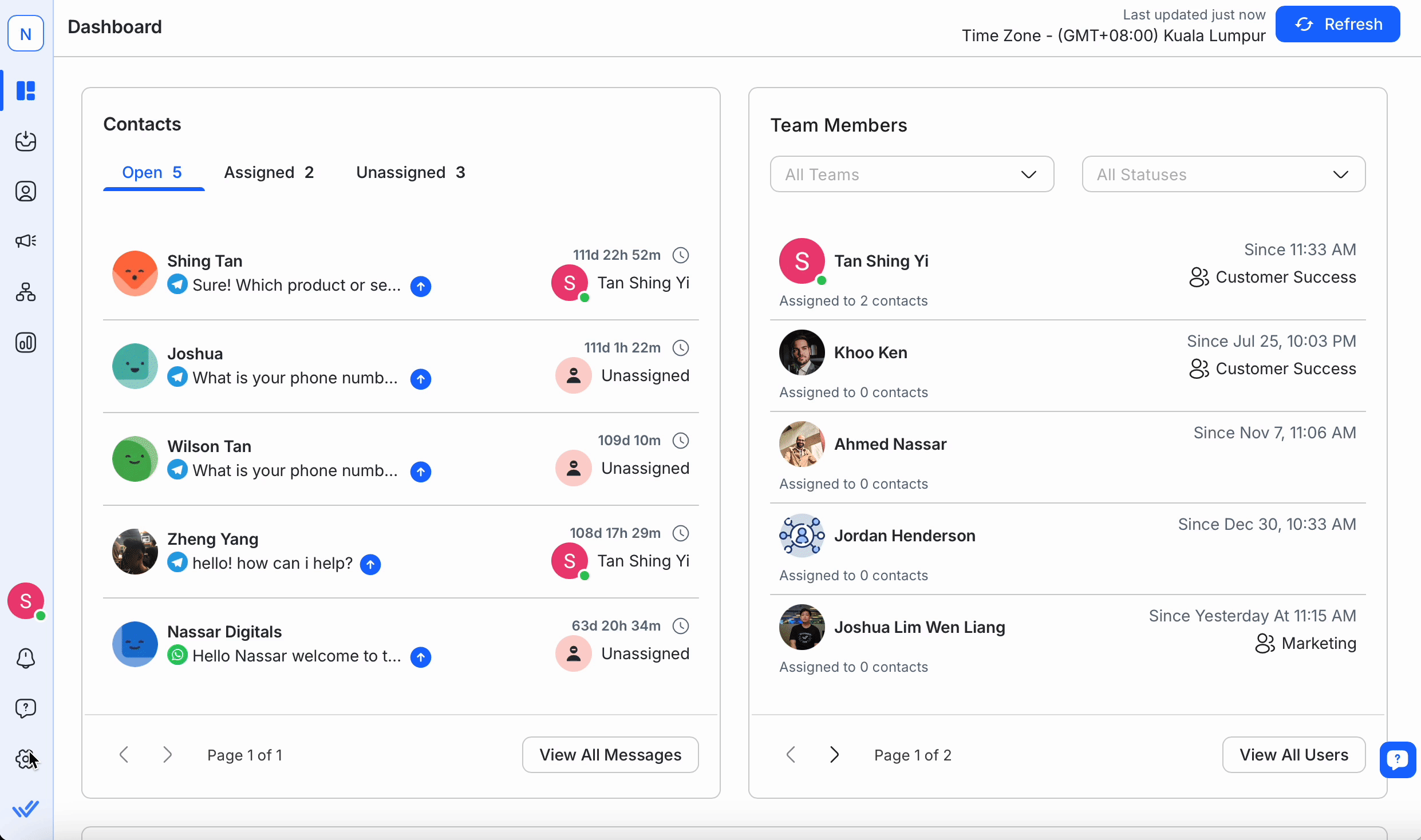Click View All Users button

point(1293,755)
